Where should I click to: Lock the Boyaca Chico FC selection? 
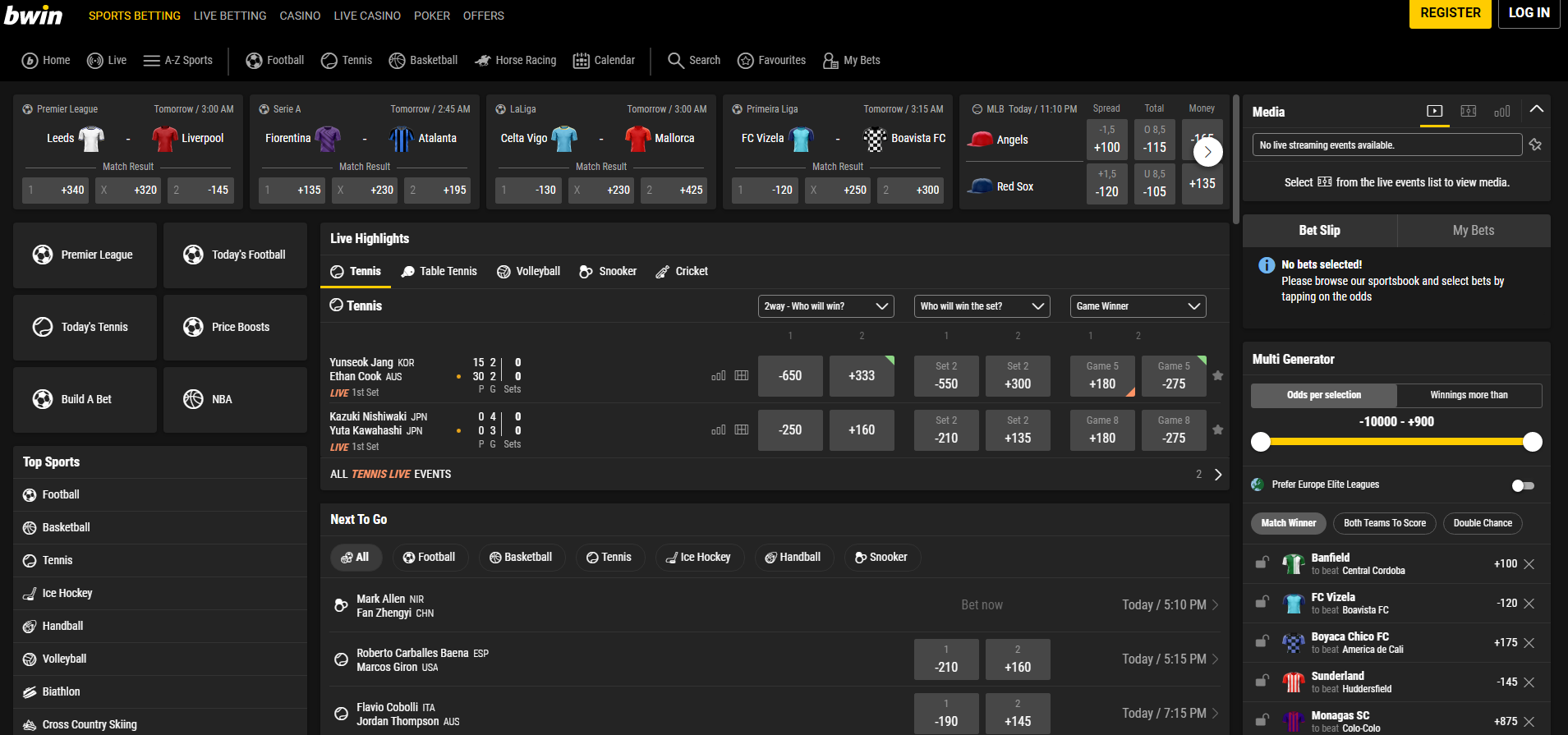tap(1262, 641)
